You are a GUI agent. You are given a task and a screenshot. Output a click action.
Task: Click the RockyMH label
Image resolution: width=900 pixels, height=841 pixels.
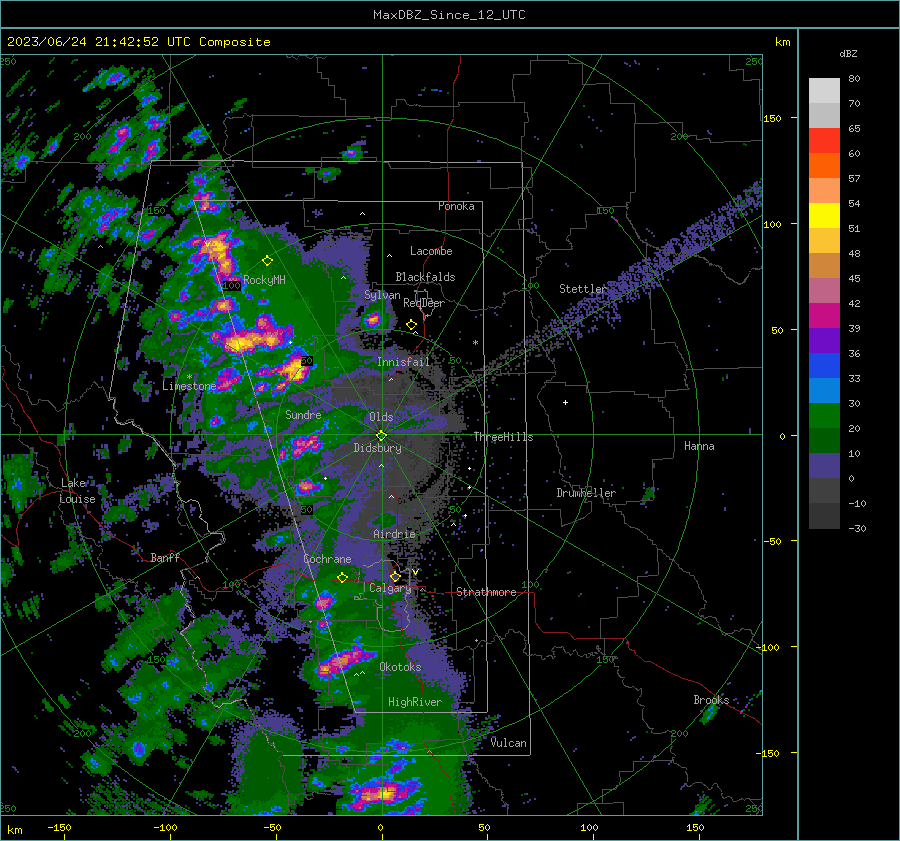(x=264, y=280)
